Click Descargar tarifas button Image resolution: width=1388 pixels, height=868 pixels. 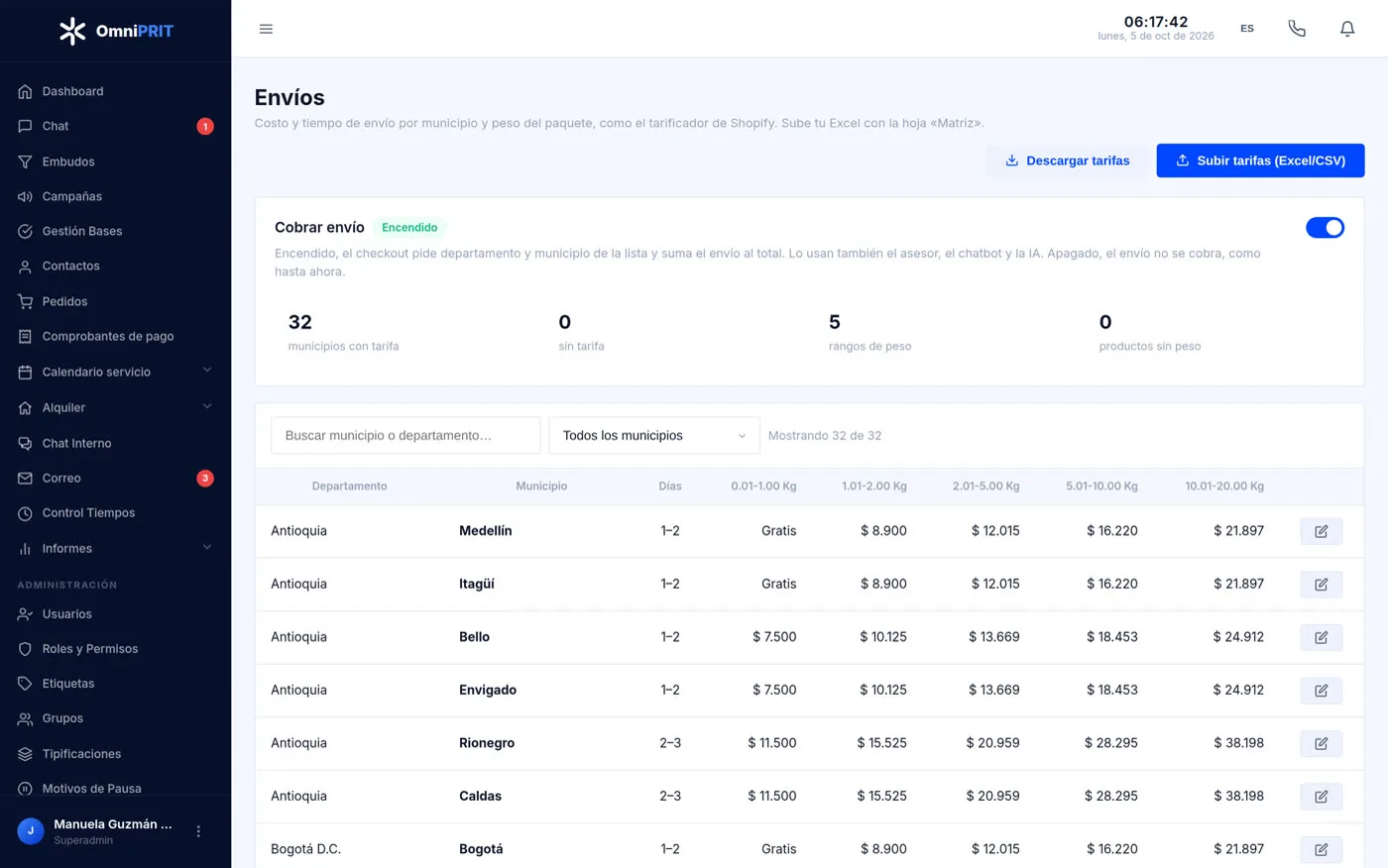point(1067,161)
